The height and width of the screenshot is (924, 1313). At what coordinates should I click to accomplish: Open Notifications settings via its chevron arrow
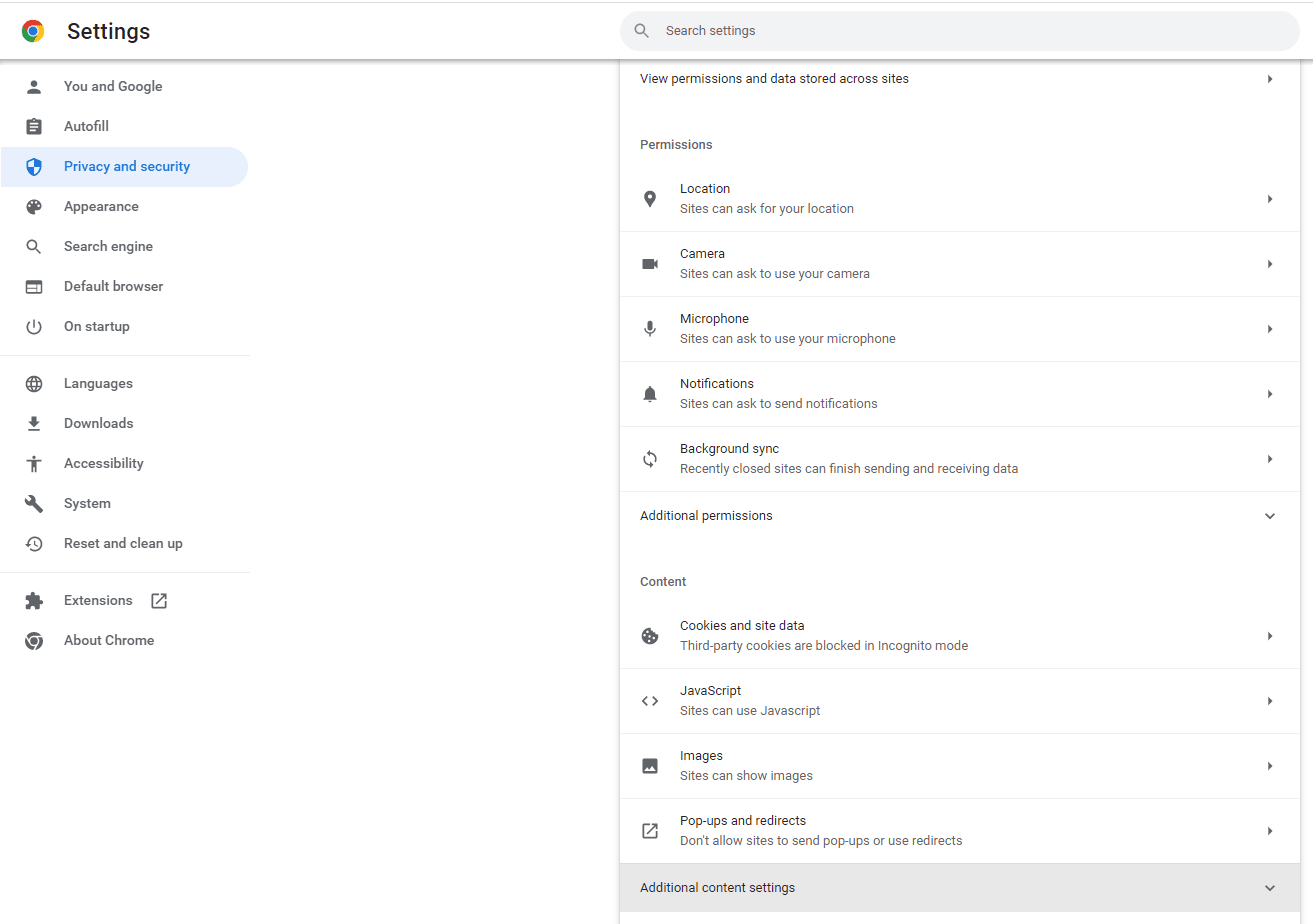[x=1270, y=393]
